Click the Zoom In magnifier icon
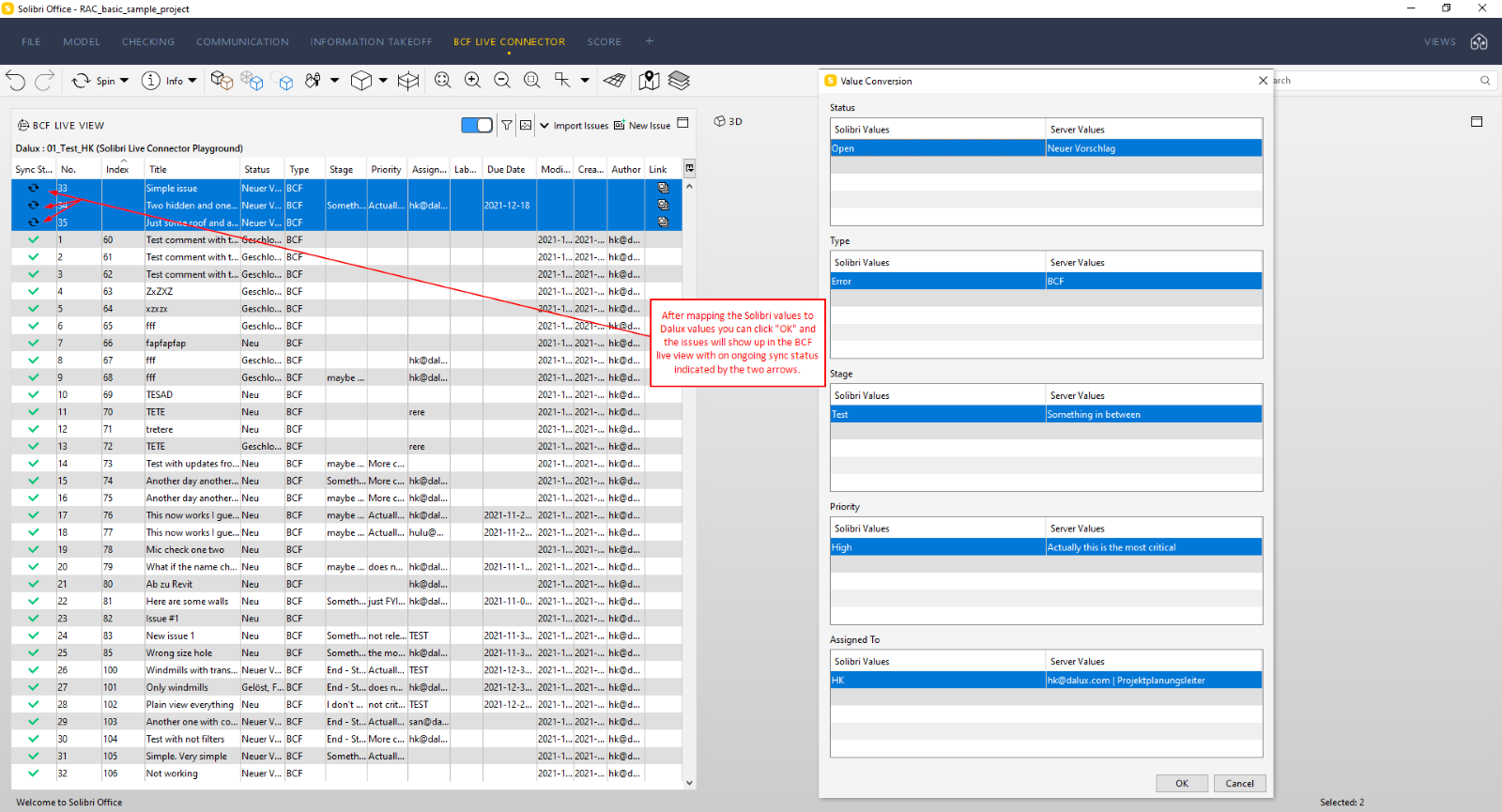 [x=472, y=81]
